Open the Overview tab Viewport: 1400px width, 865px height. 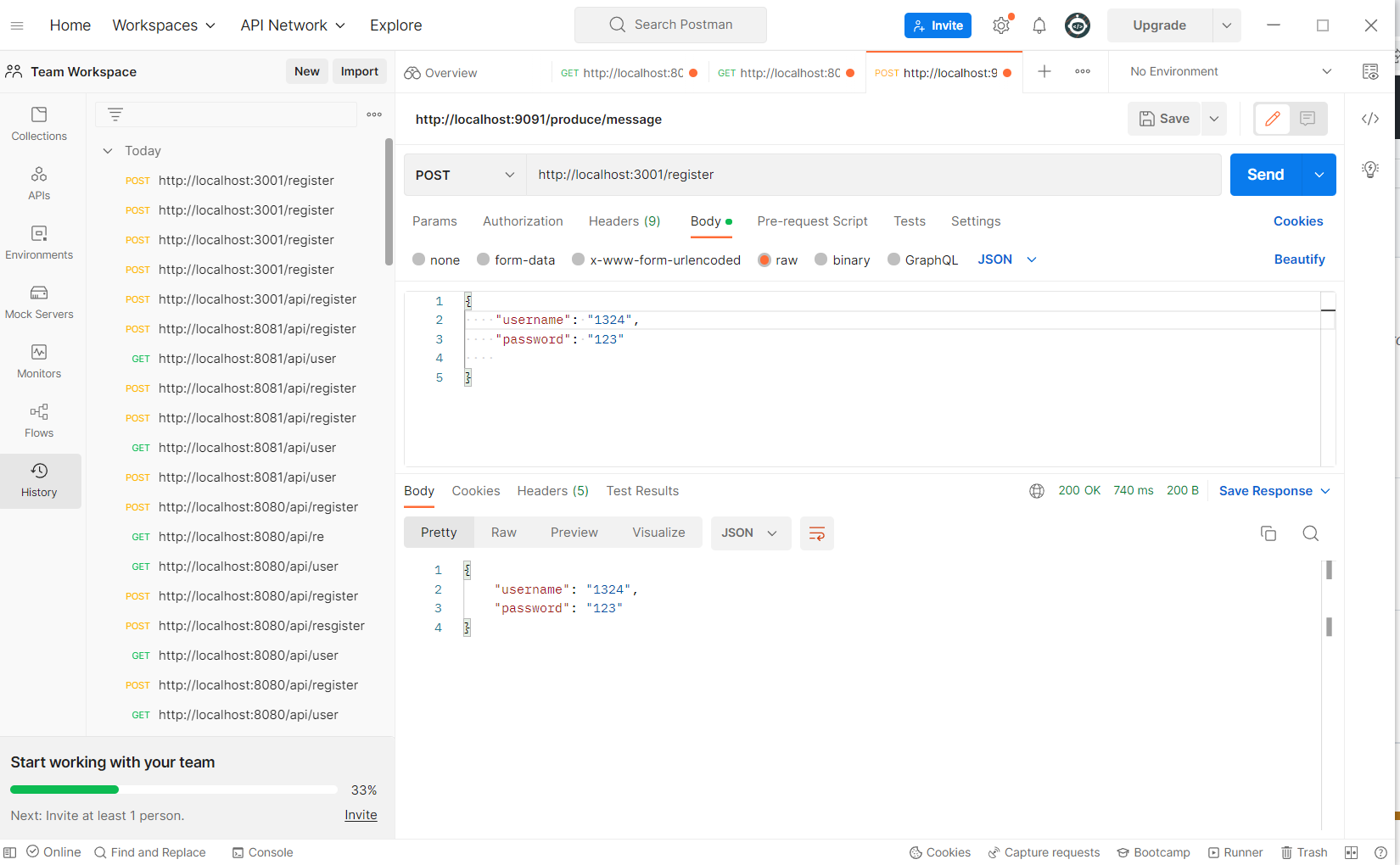tap(441, 73)
